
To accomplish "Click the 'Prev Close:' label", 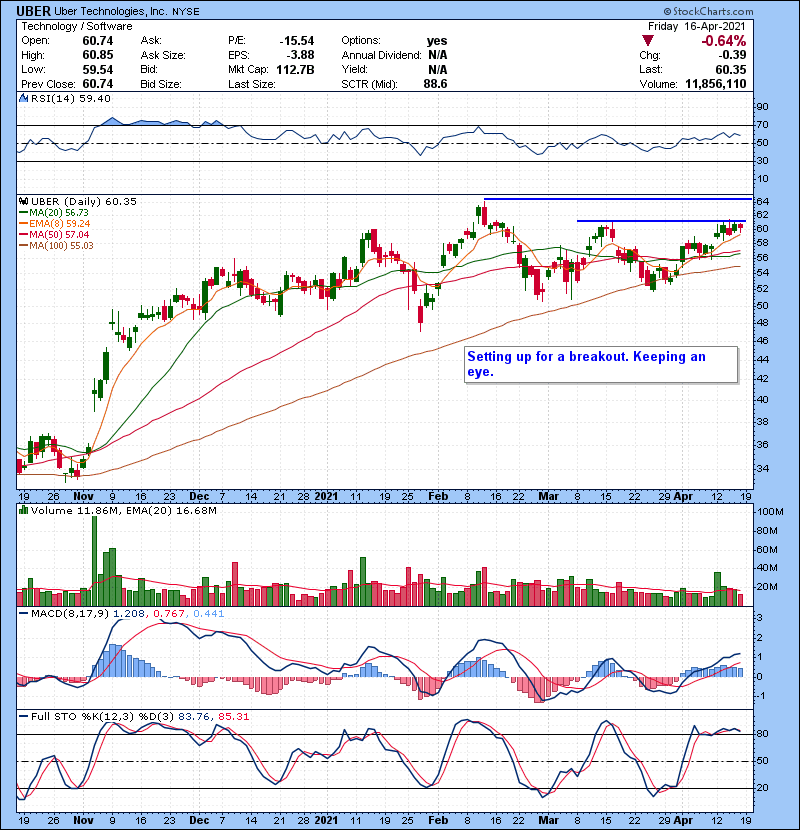I will 48,84.
